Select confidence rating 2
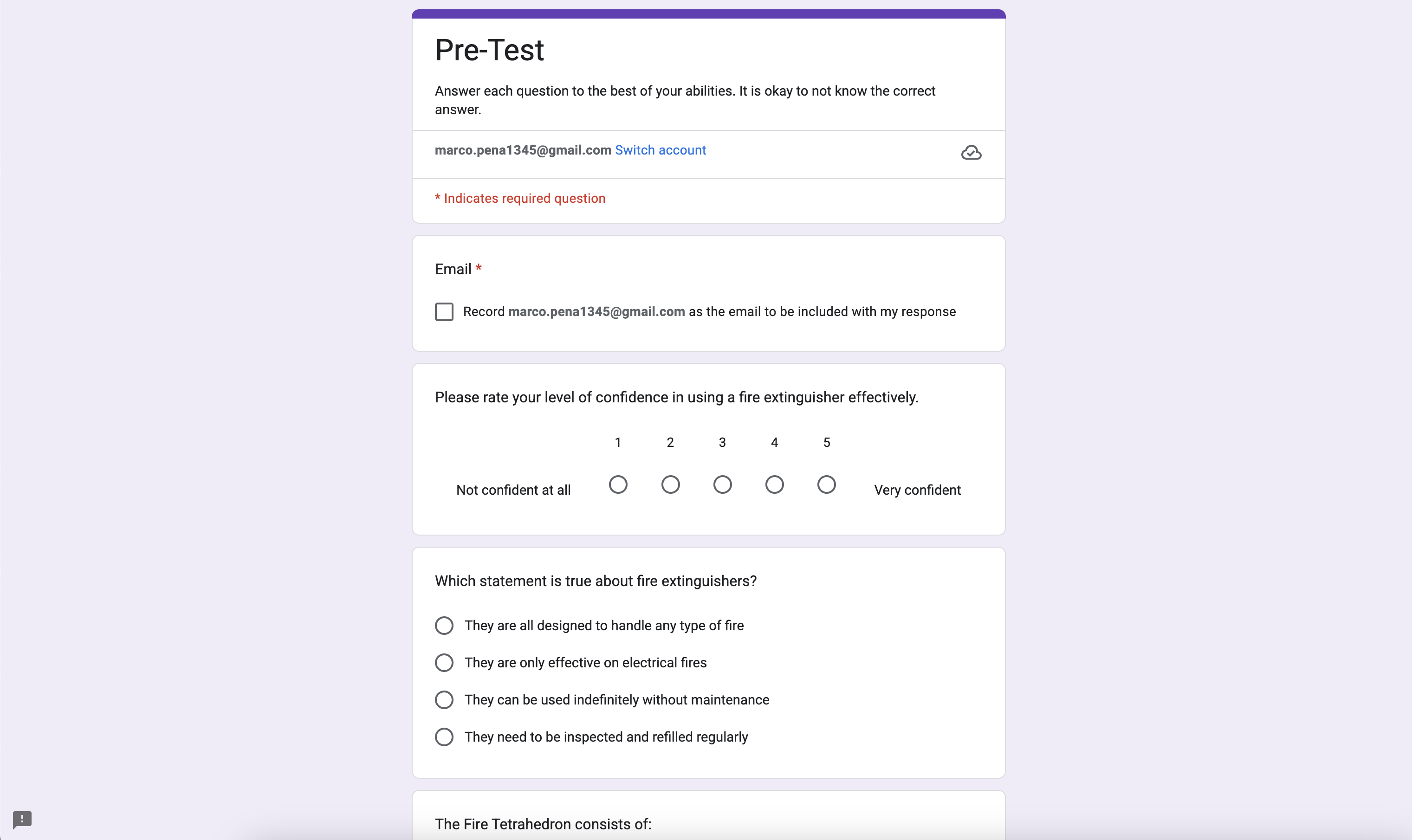This screenshot has width=1412, height=840. pyautogui.click(x=670, y=485)
